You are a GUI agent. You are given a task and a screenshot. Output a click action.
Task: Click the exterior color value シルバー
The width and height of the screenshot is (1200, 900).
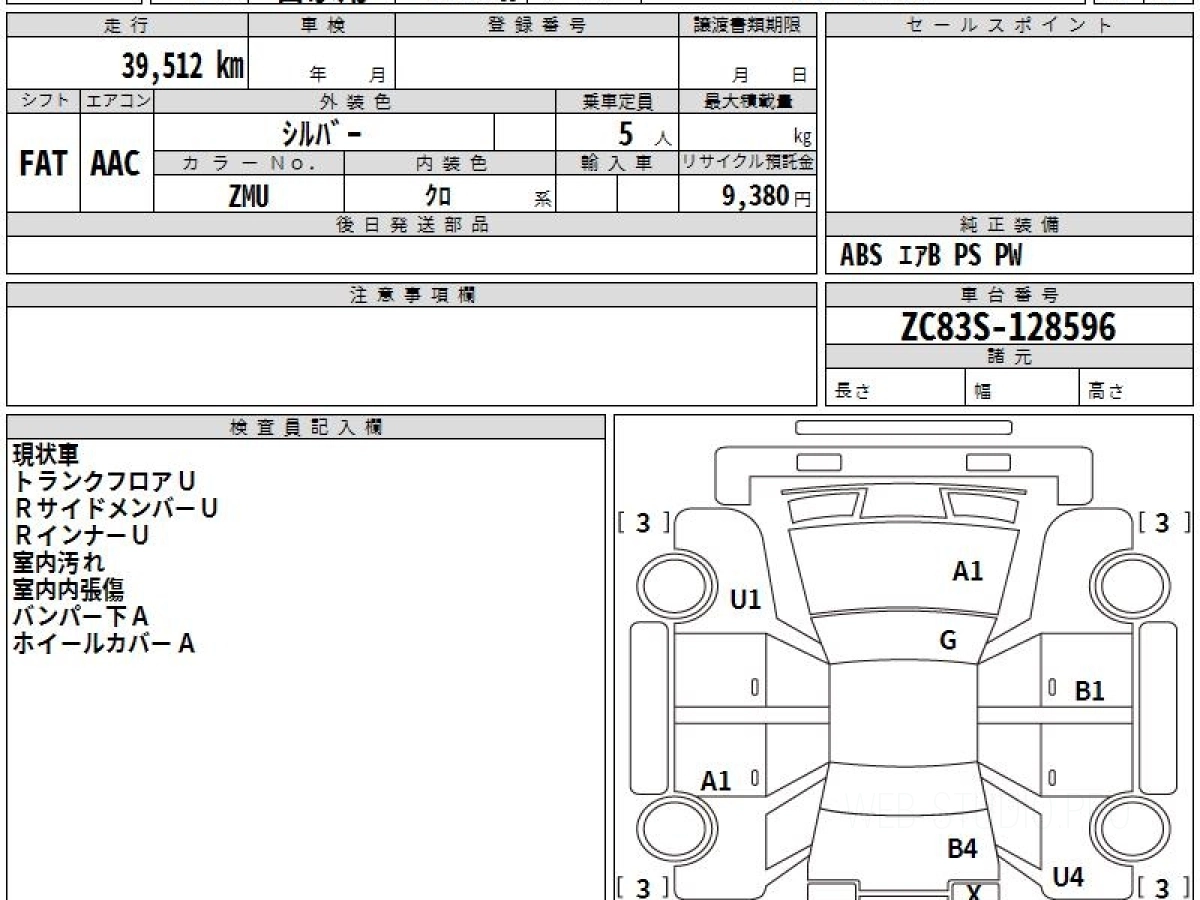(x=323, y=132)
